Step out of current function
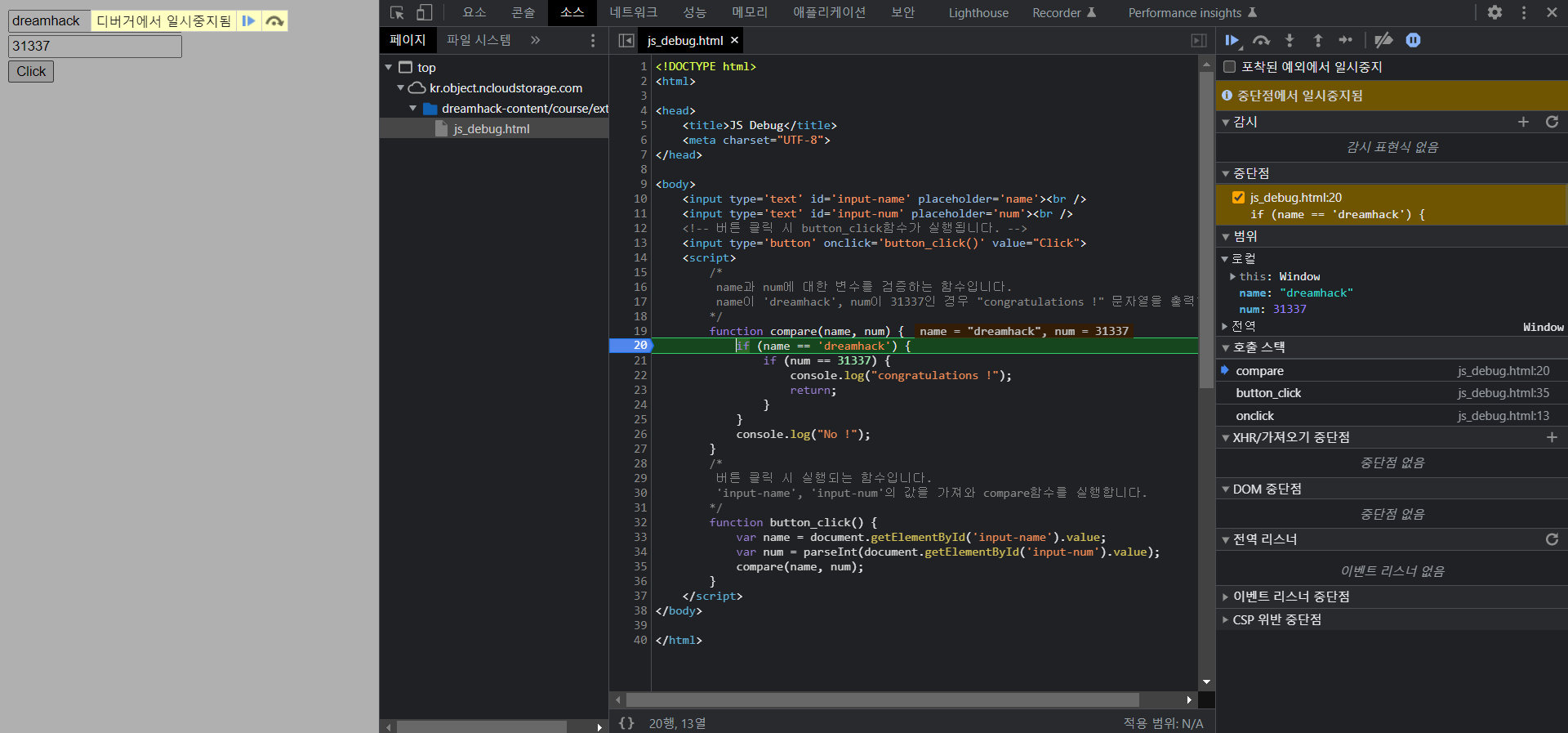This screenshot has height=733, width=1568. point(1317,40)
